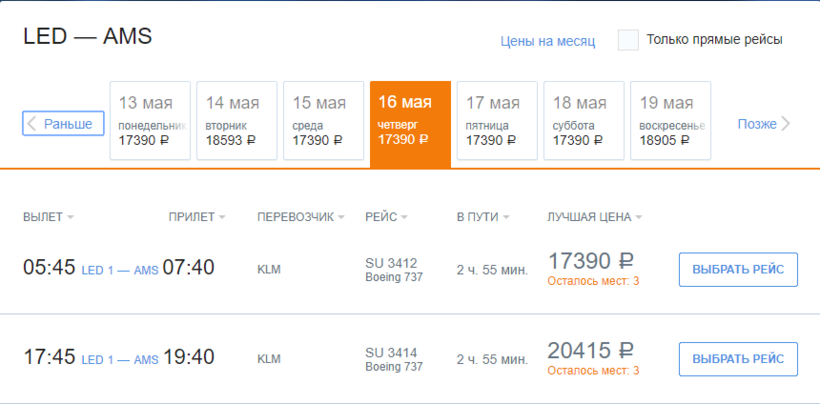Go to earlier dates with 'Раньше'
This screenshot has height=404, width=820.
click(x=63, y=123)
